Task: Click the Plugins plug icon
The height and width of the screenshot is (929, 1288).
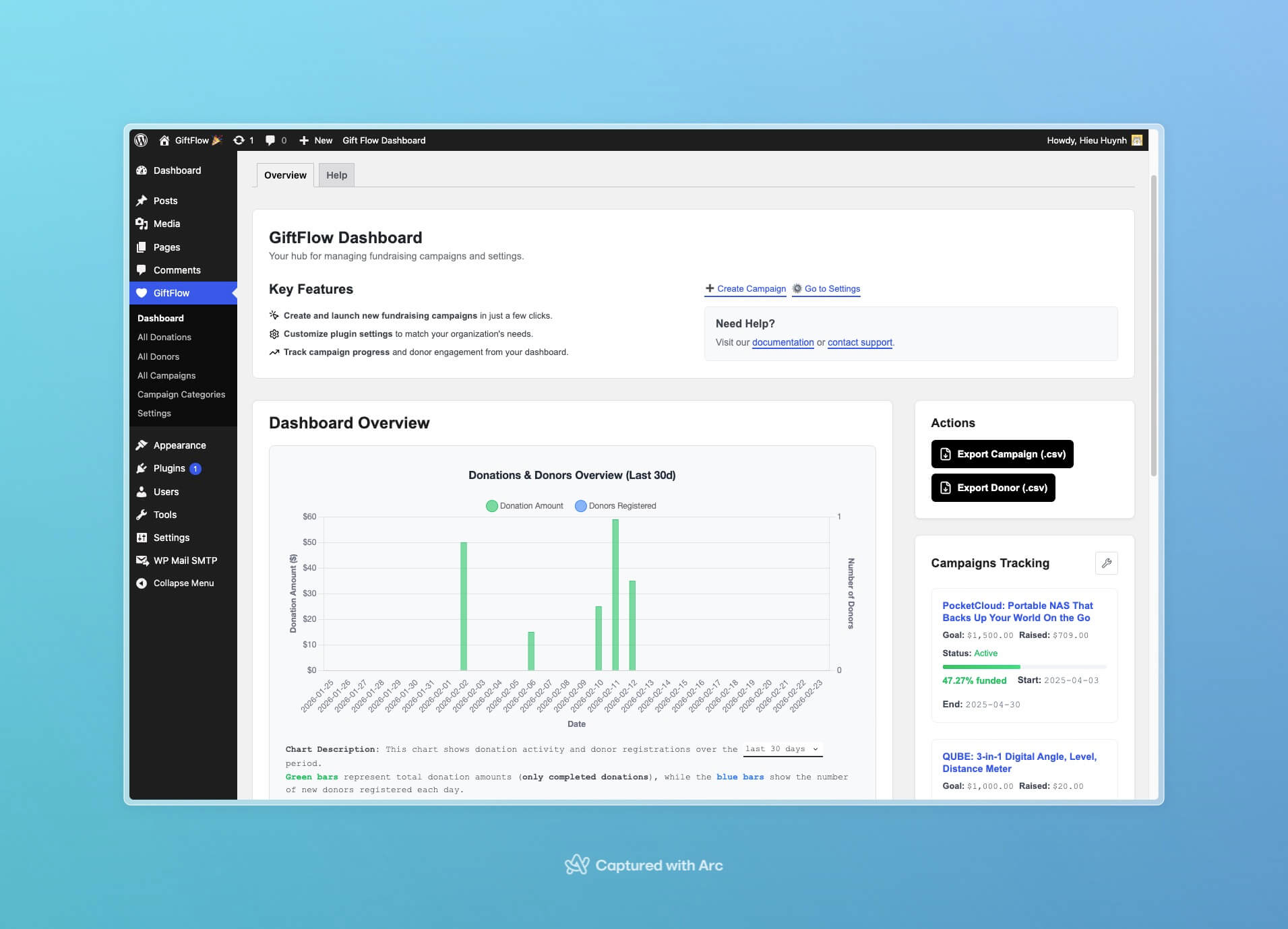Action: coord(142,468)
